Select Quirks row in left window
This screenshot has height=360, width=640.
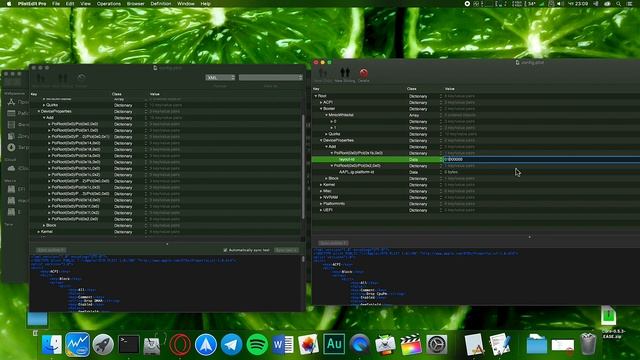(x=165, y=105)
